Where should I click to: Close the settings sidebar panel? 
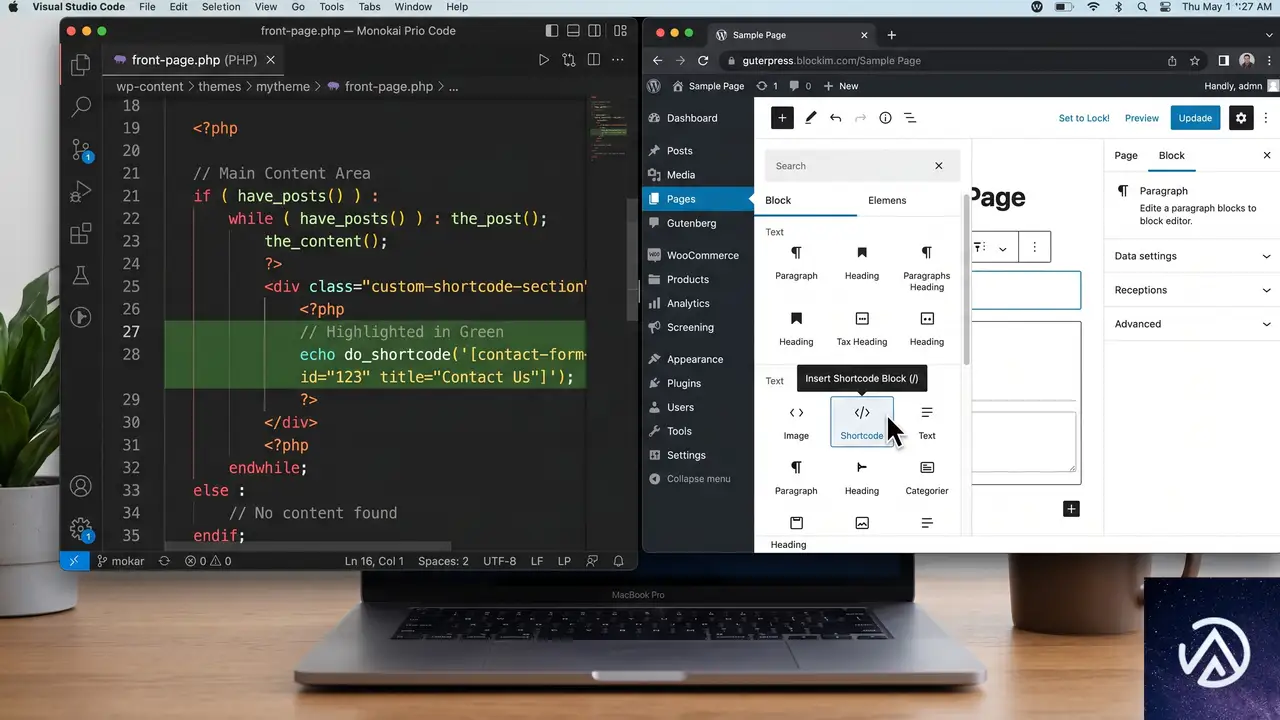(1267, 156)
